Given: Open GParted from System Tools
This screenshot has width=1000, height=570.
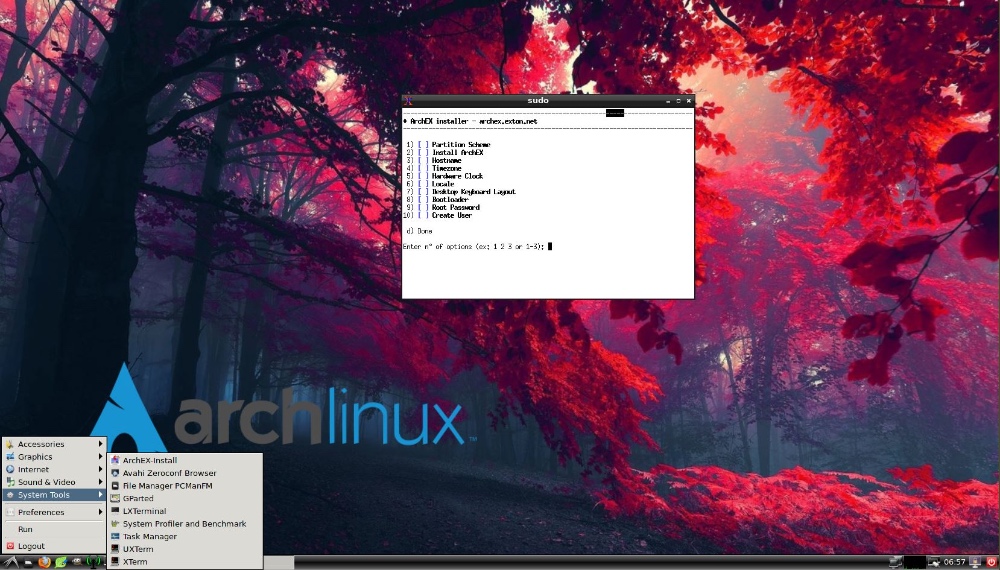Looking at the screenshot, I should (x=138, y=498).
